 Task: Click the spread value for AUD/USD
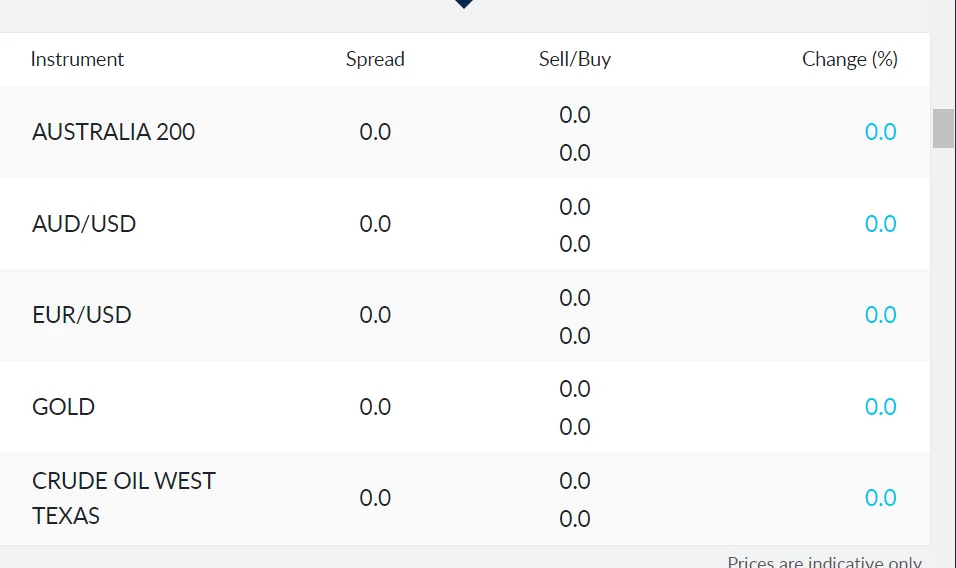(375, 224)
